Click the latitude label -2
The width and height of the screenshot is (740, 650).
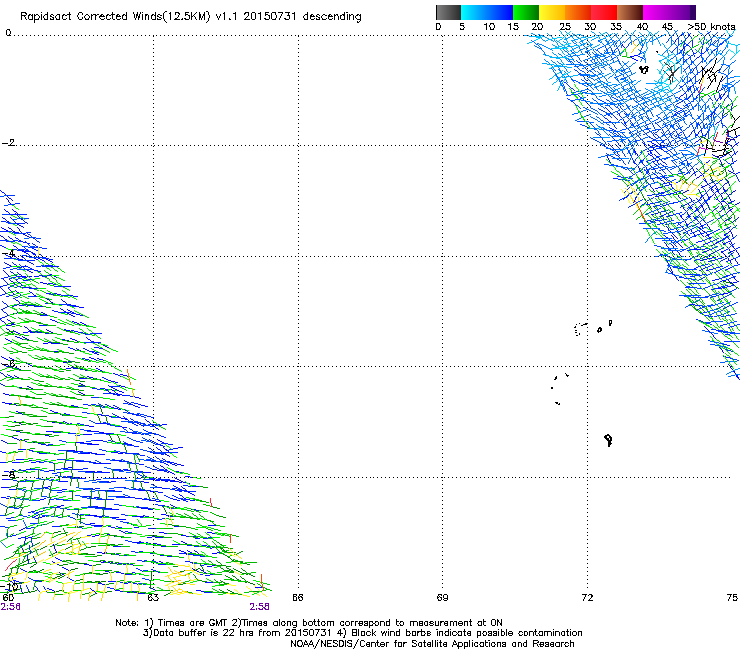(x=8, y=143)
